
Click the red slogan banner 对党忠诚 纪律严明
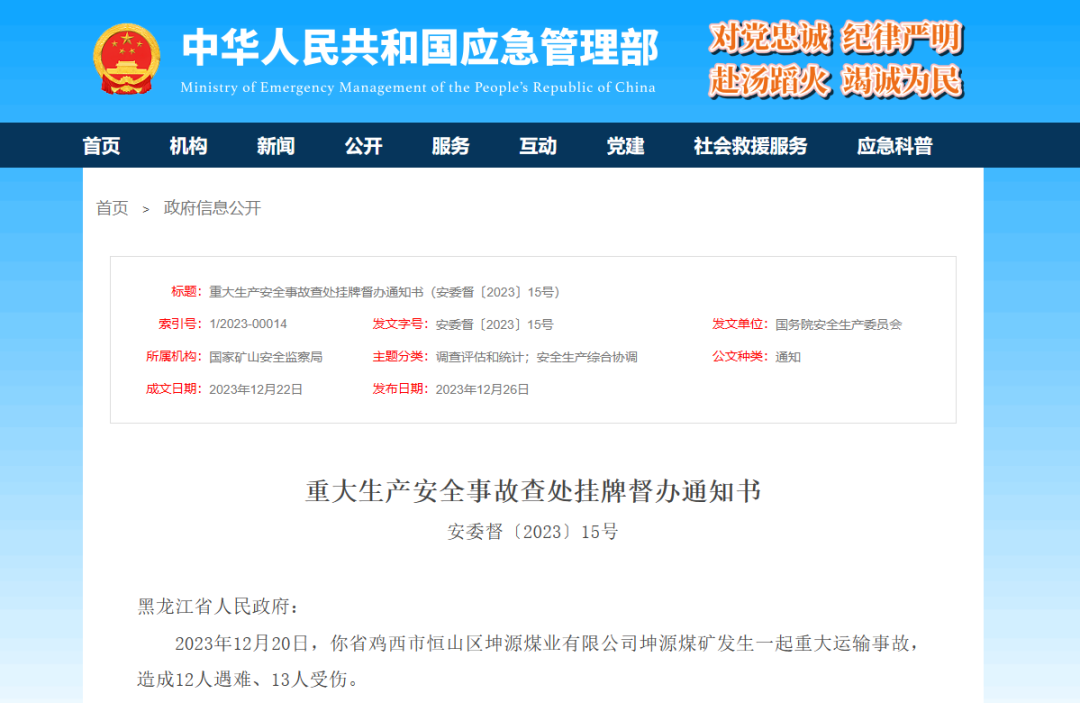pyautogui.click(x=835, y=39)
